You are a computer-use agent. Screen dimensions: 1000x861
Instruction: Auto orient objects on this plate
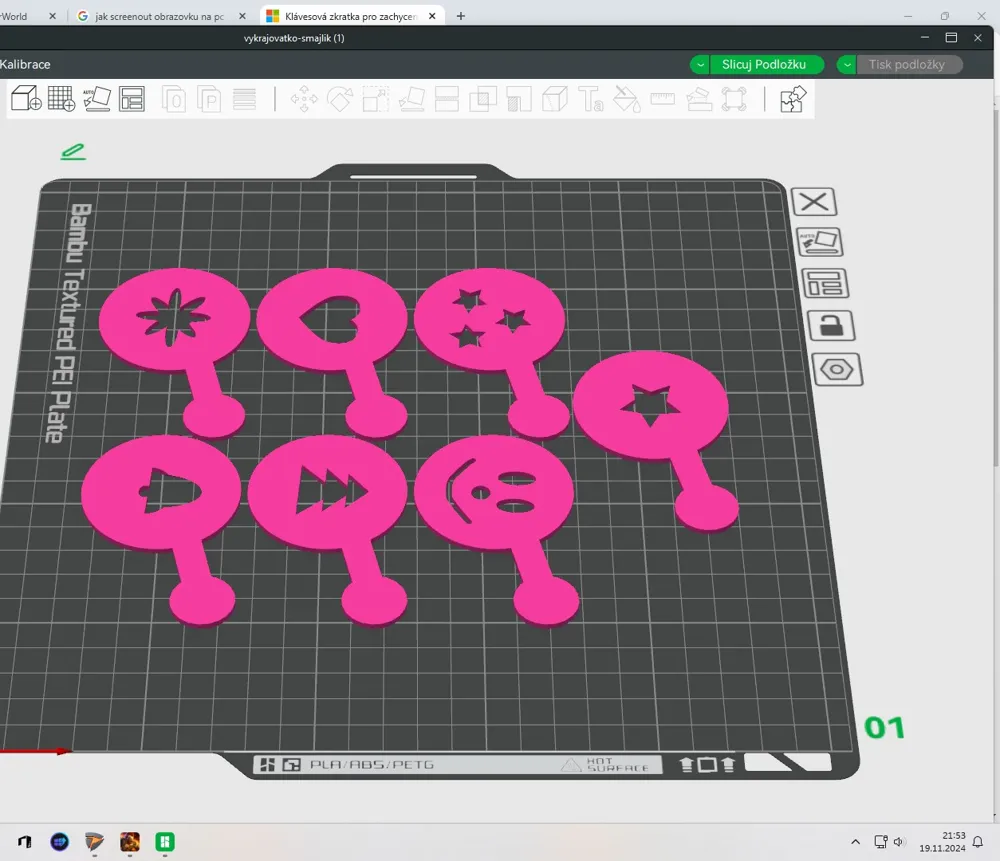[820, 242]
